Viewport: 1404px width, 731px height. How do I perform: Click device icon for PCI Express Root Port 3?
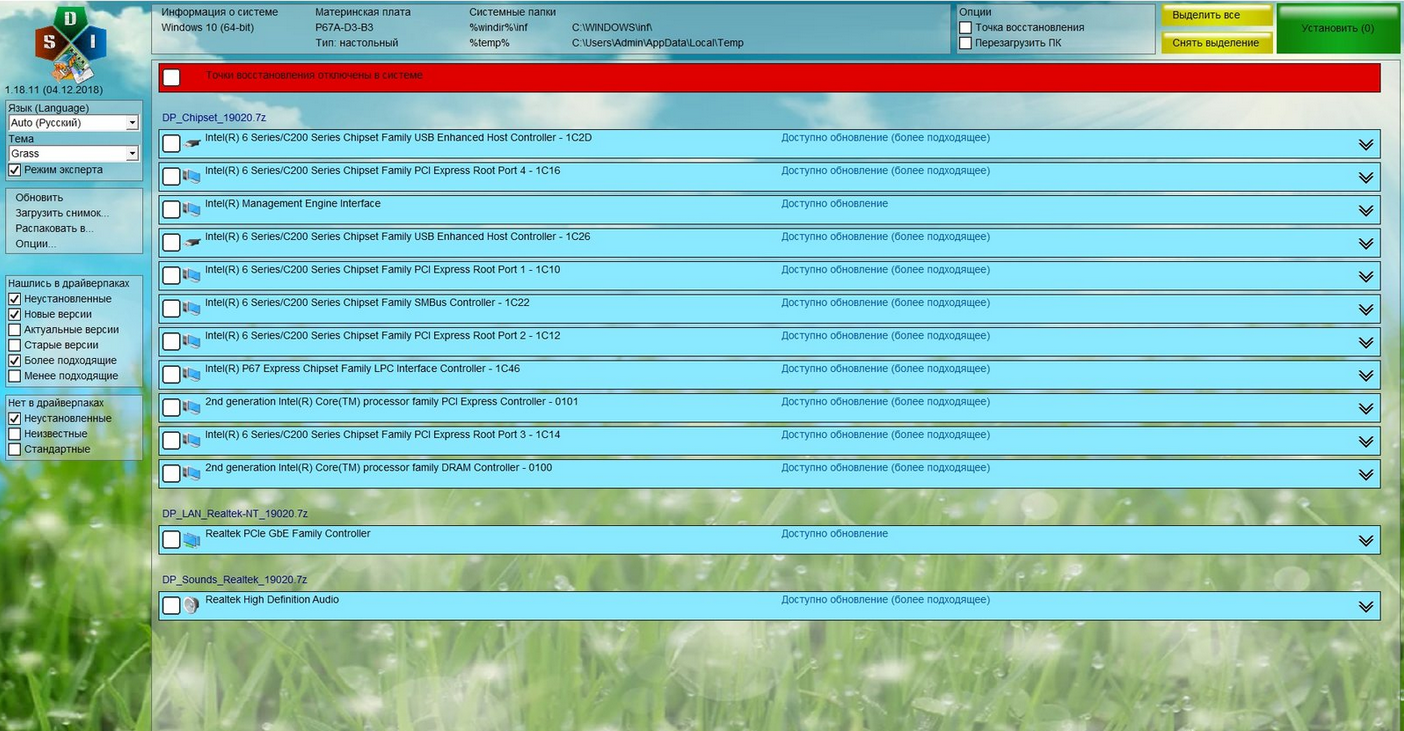(x=192, y=441)
